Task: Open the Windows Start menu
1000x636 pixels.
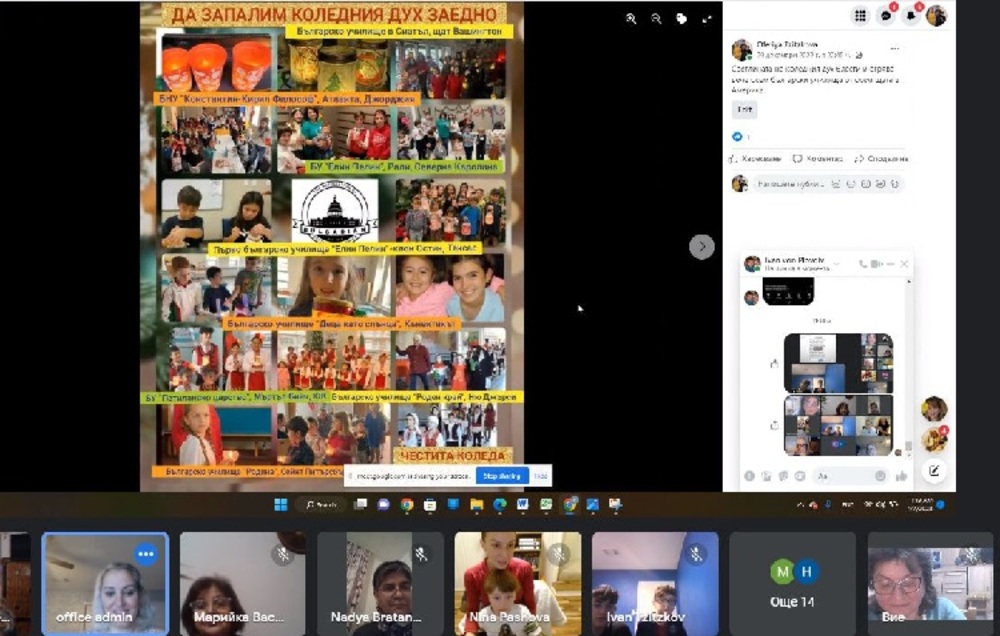Action: (281, 505)
